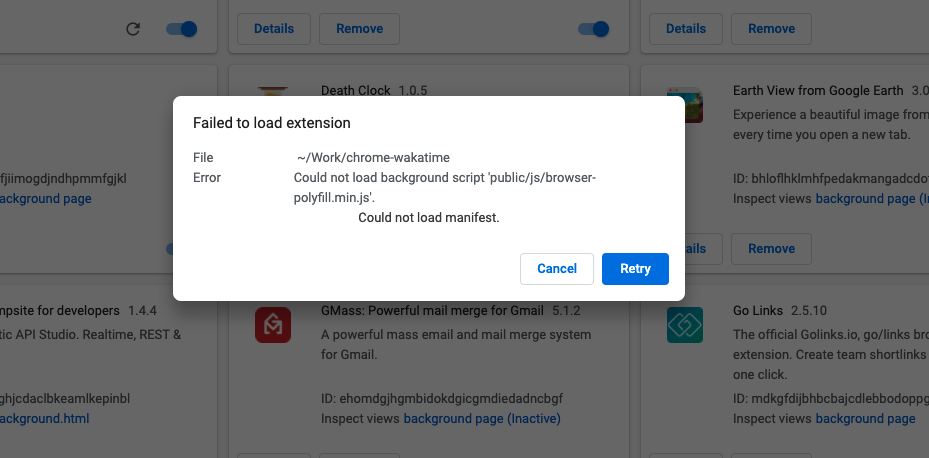The image size is (929, 458).
Task: Toggle the switch right of the middle Remove button
Action: [x=593, y=29]
